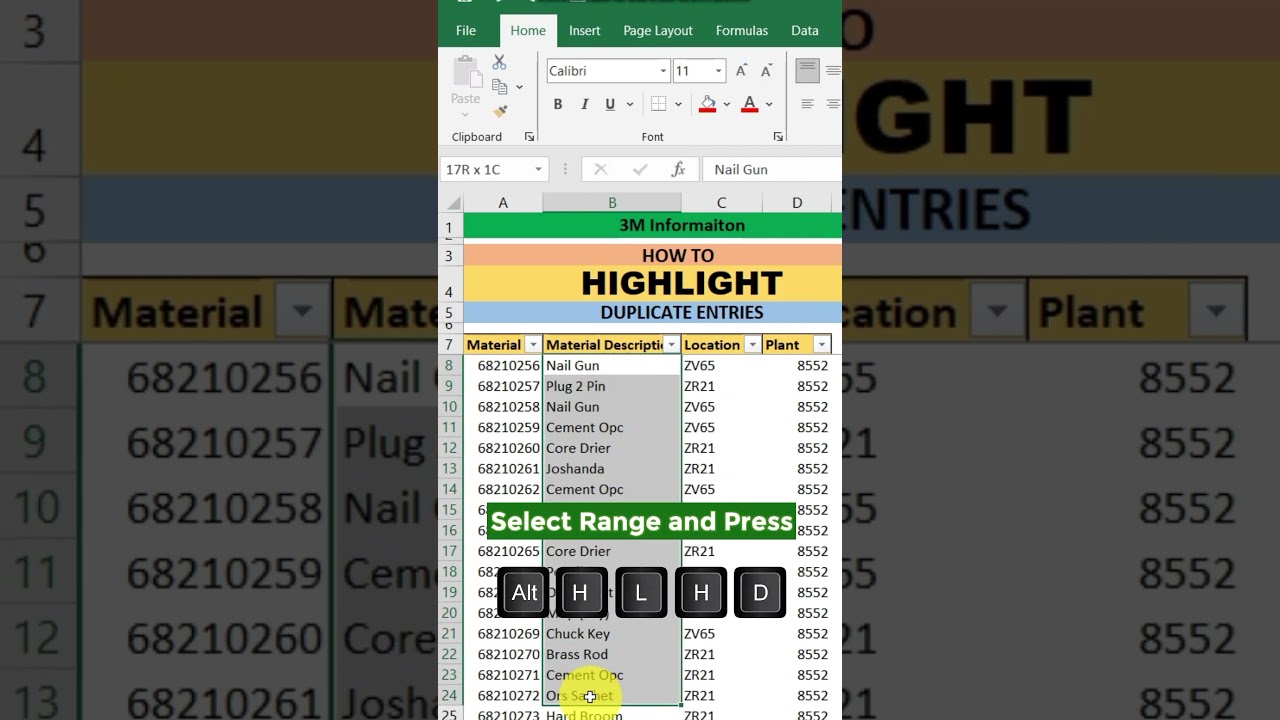1280x720 pixels.
Task: Open the Location column filter dropdown
Action: coord(752,345)
